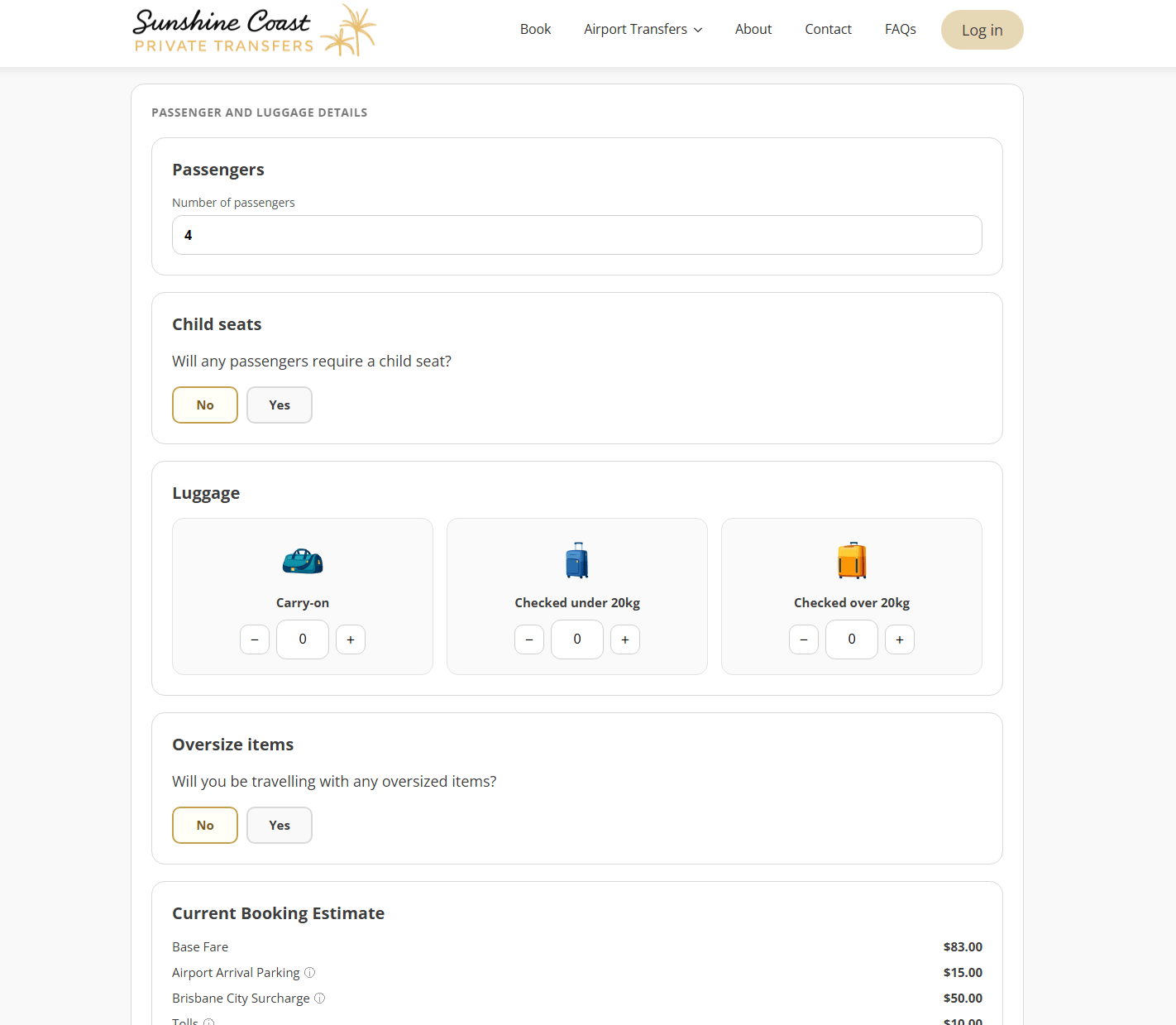Click the Passenger and Luggage Details heading

[260, 113]
